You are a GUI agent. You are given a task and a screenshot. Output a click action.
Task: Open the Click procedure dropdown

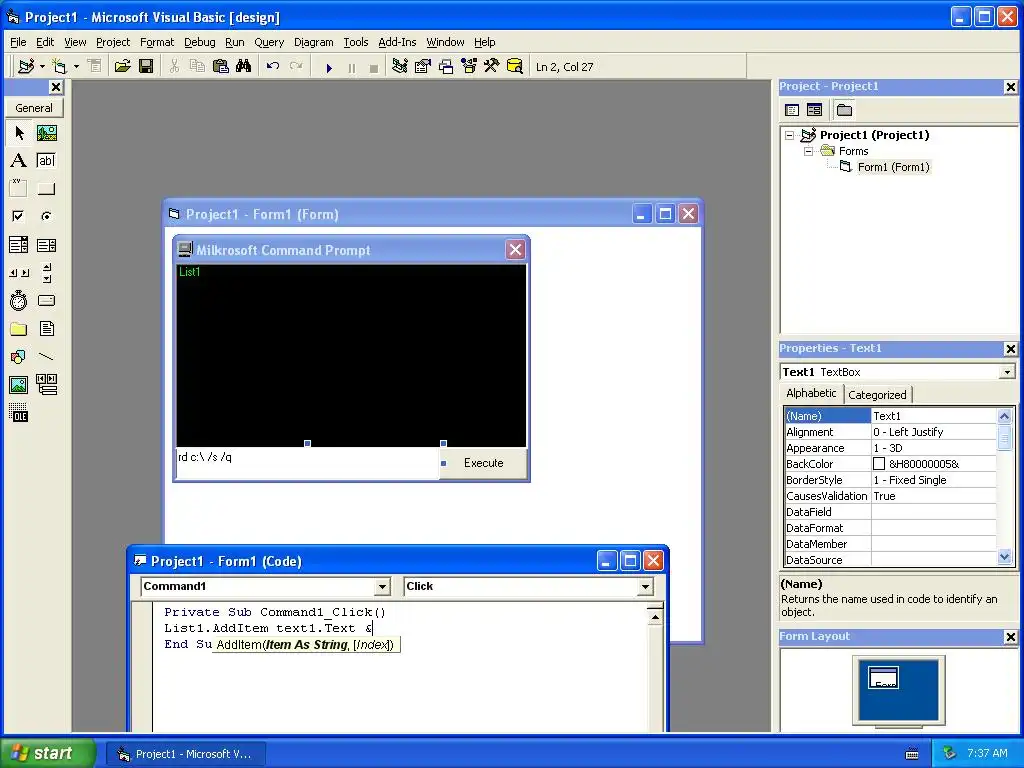click(x=645, y=586)
